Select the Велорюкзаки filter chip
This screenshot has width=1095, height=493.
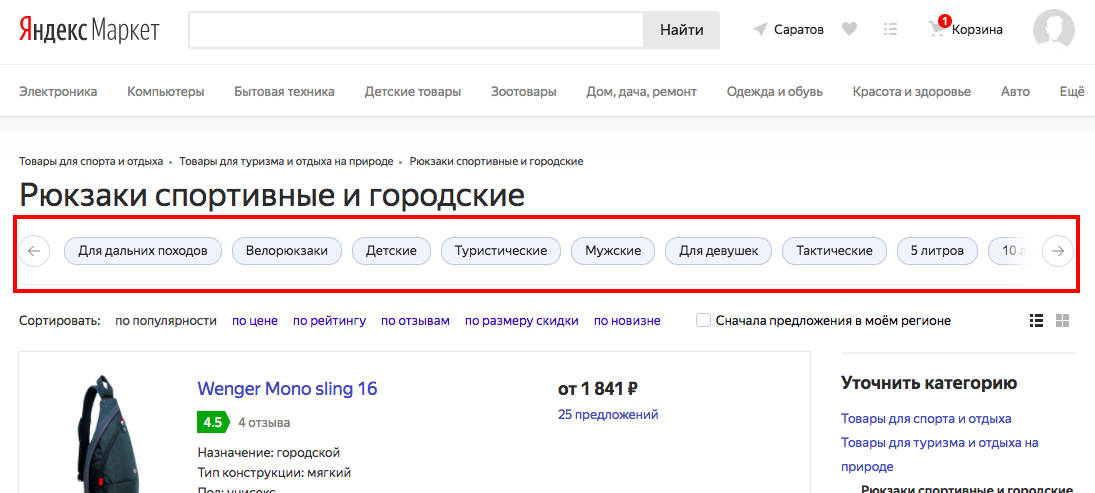[x=287, y=250]
